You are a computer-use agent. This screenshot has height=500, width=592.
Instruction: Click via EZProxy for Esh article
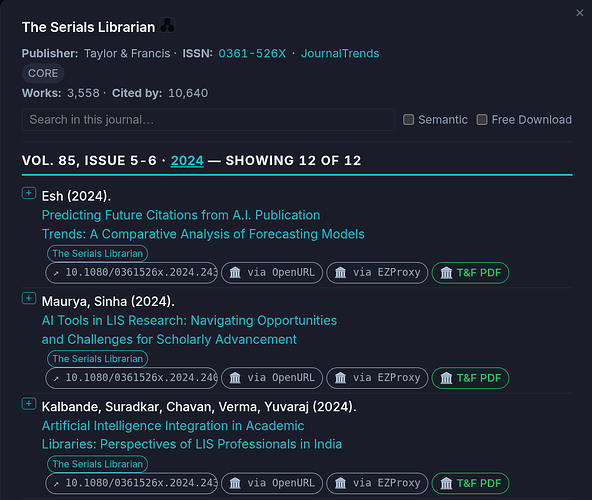tap(377, 273)
